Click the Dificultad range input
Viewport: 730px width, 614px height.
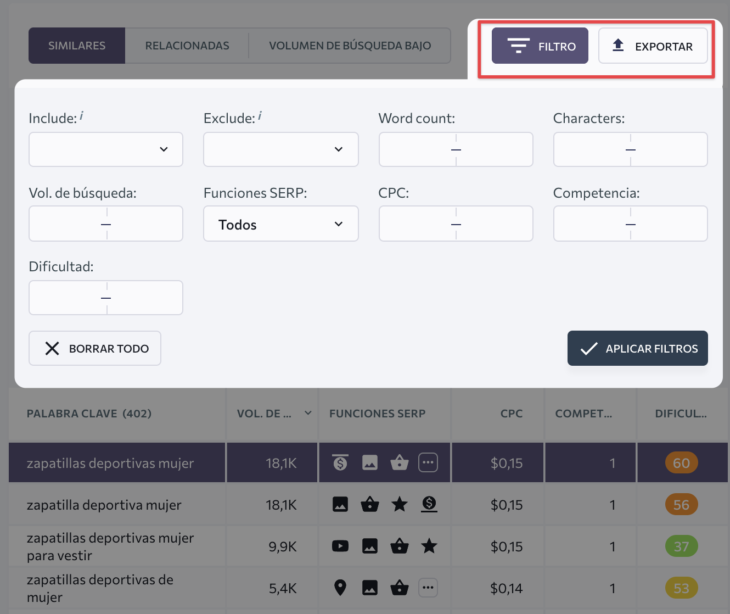coord(106,298)
